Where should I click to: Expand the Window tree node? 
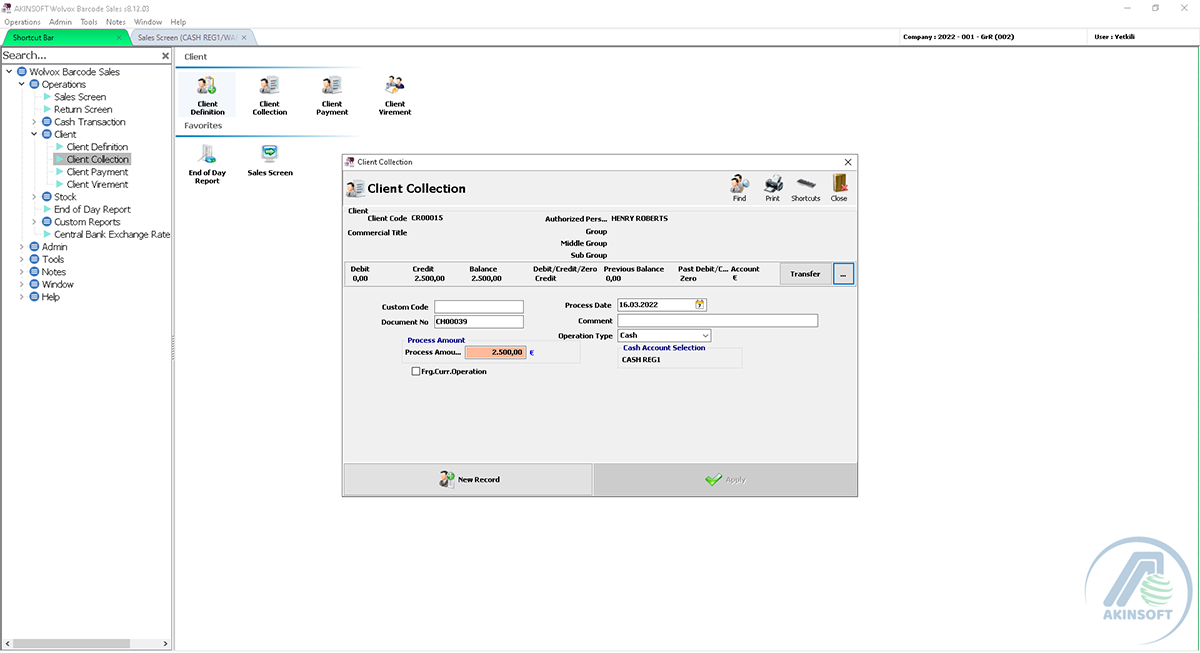click(x=22, y=284)
